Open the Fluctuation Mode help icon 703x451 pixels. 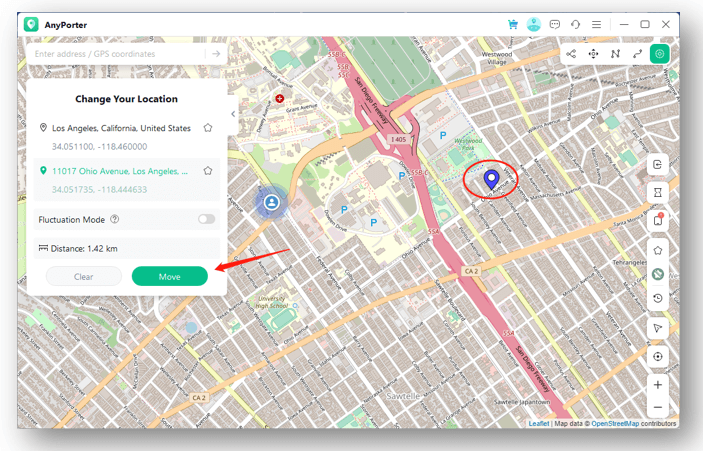coord(115,219)
